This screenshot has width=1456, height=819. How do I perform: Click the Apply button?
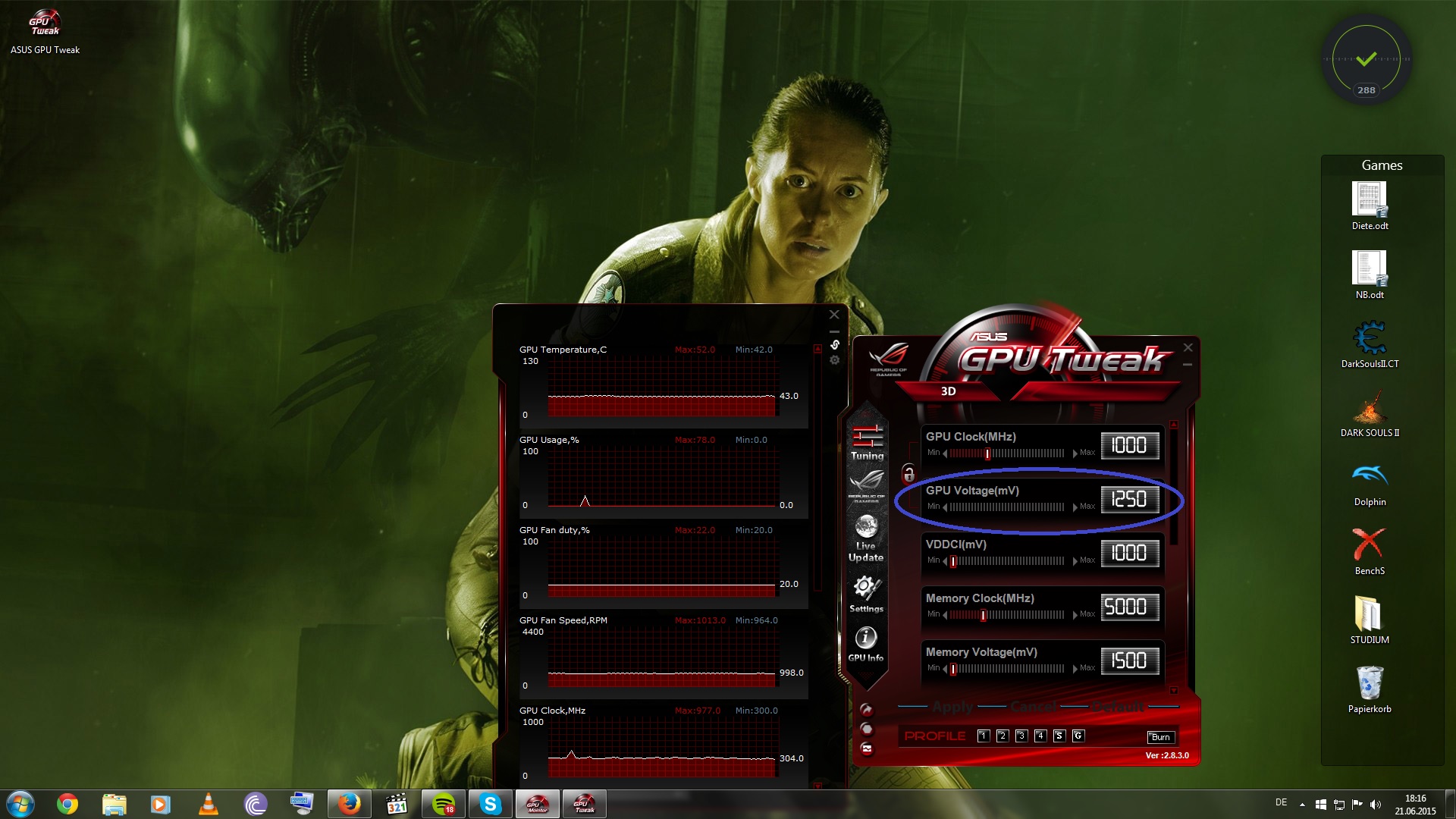pyautogui.click(x=952, y=707)
